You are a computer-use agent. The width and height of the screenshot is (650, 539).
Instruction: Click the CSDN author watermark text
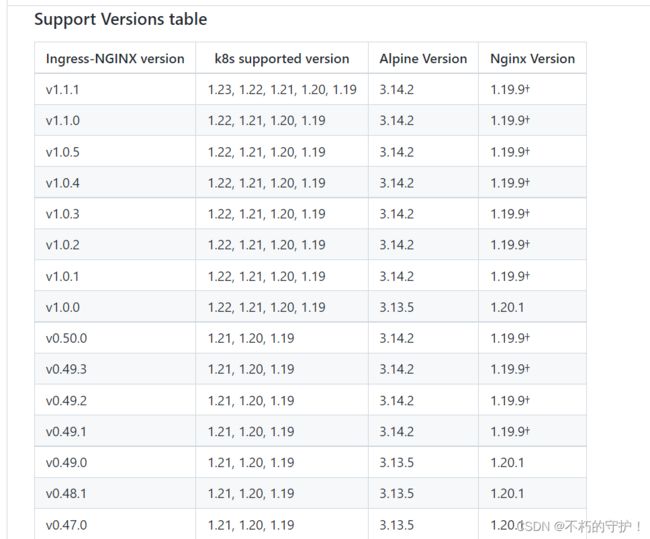pos(580,527)
